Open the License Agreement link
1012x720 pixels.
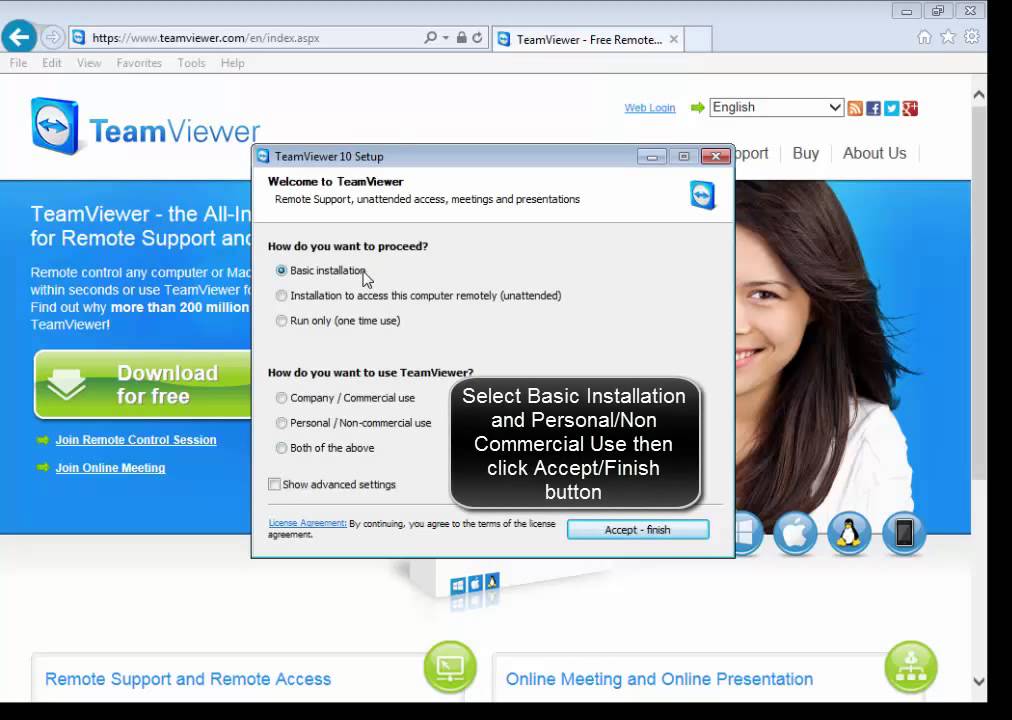pyautogui.click(x=307, y=523)
